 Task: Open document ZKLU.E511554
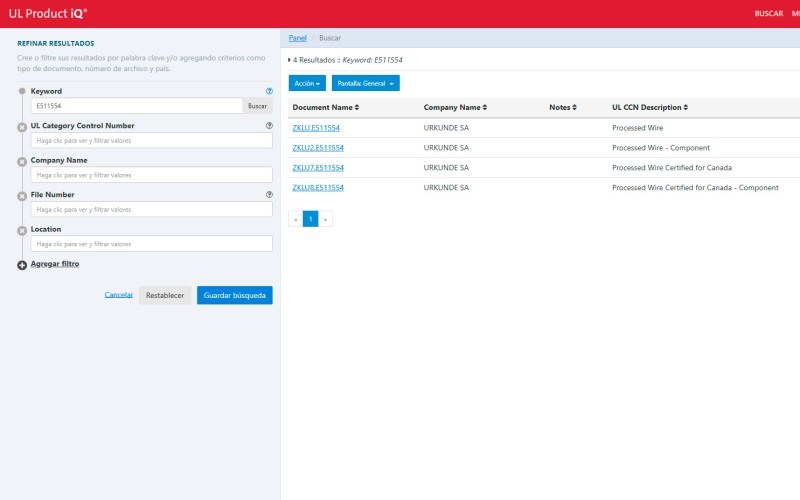point(316,128)
